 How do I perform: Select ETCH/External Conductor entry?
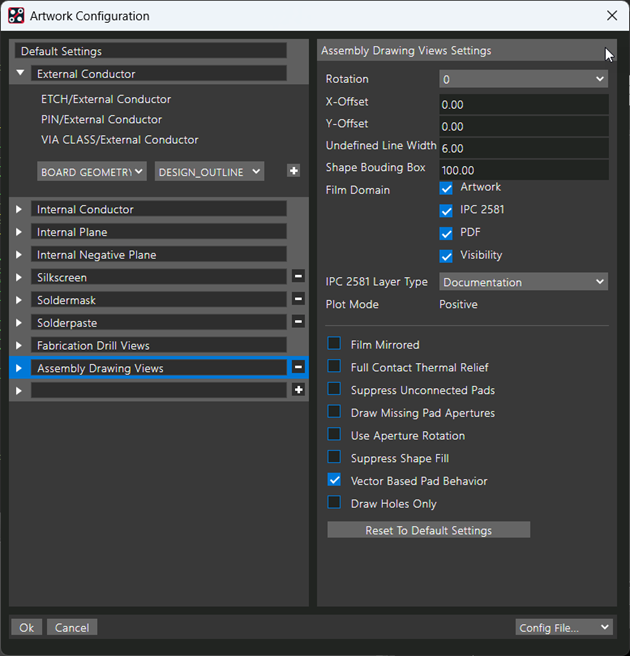(106, 99)
